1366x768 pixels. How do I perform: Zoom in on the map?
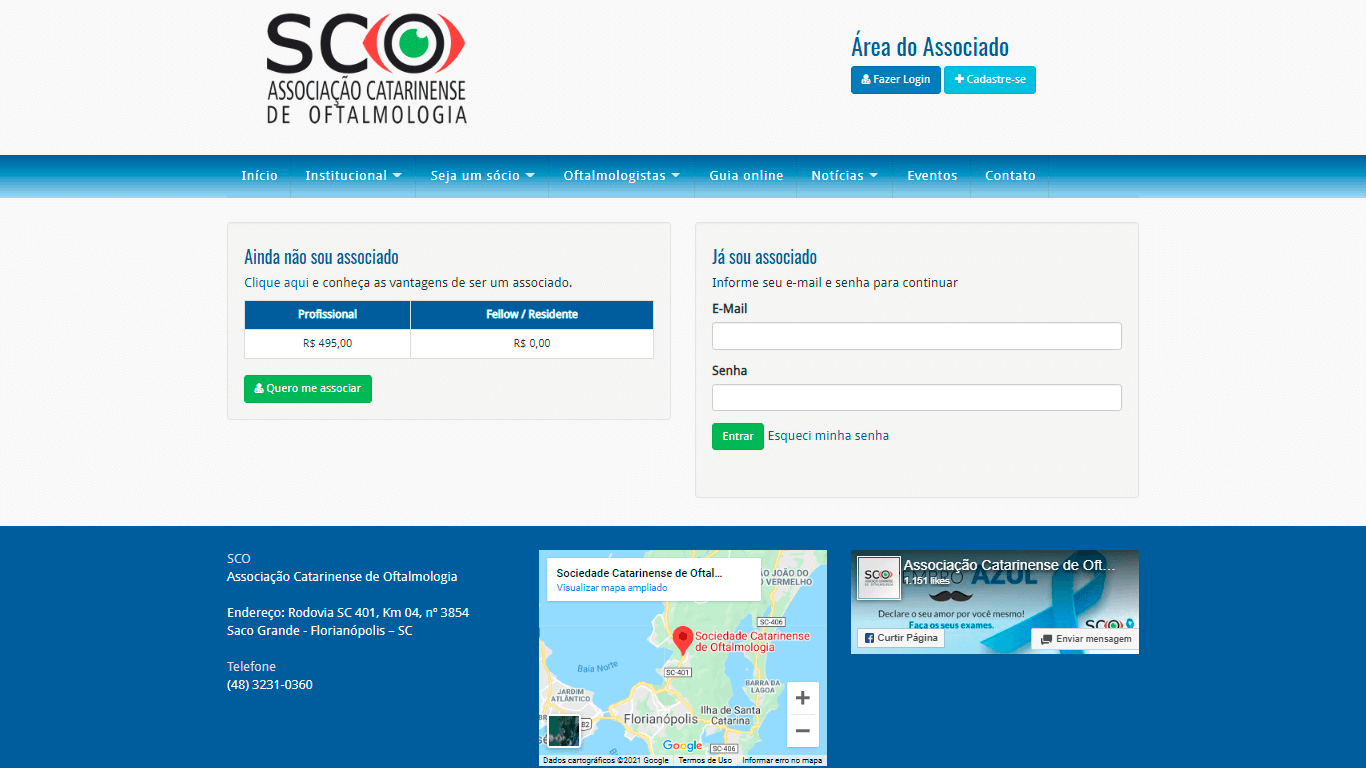(x=802, y=698)
